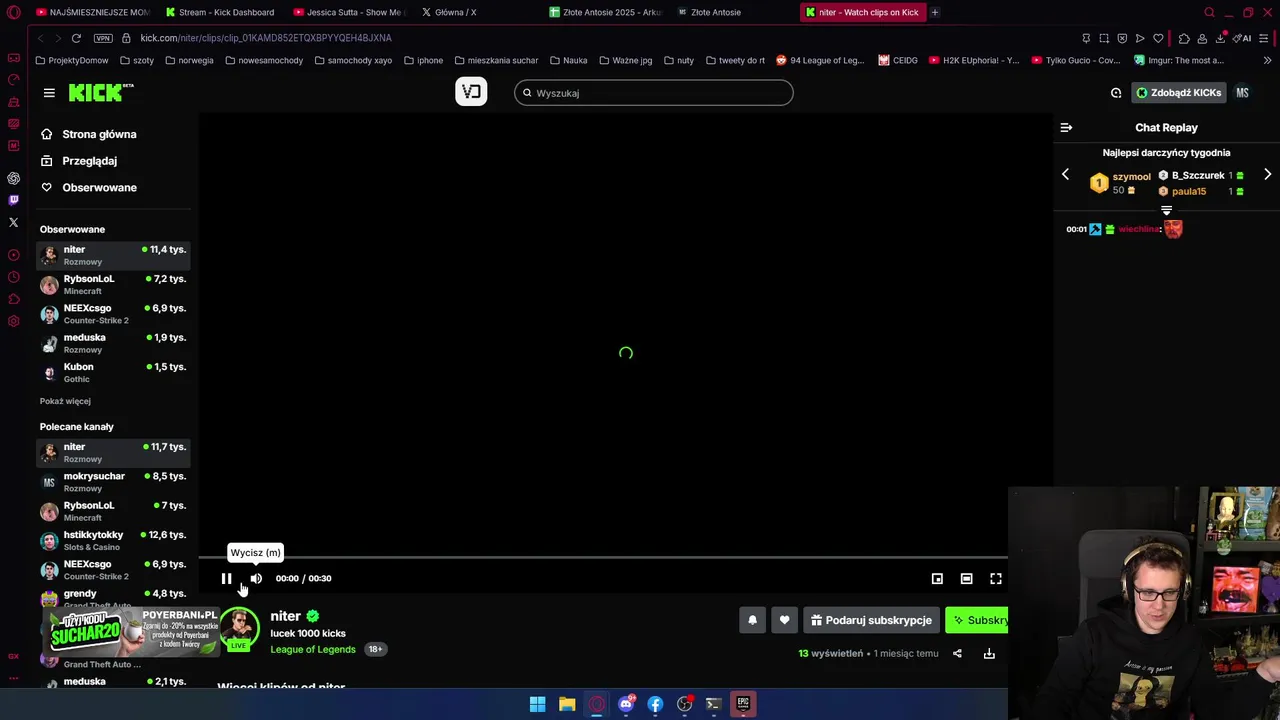Pause the clip with the pause button

[226, 578]
